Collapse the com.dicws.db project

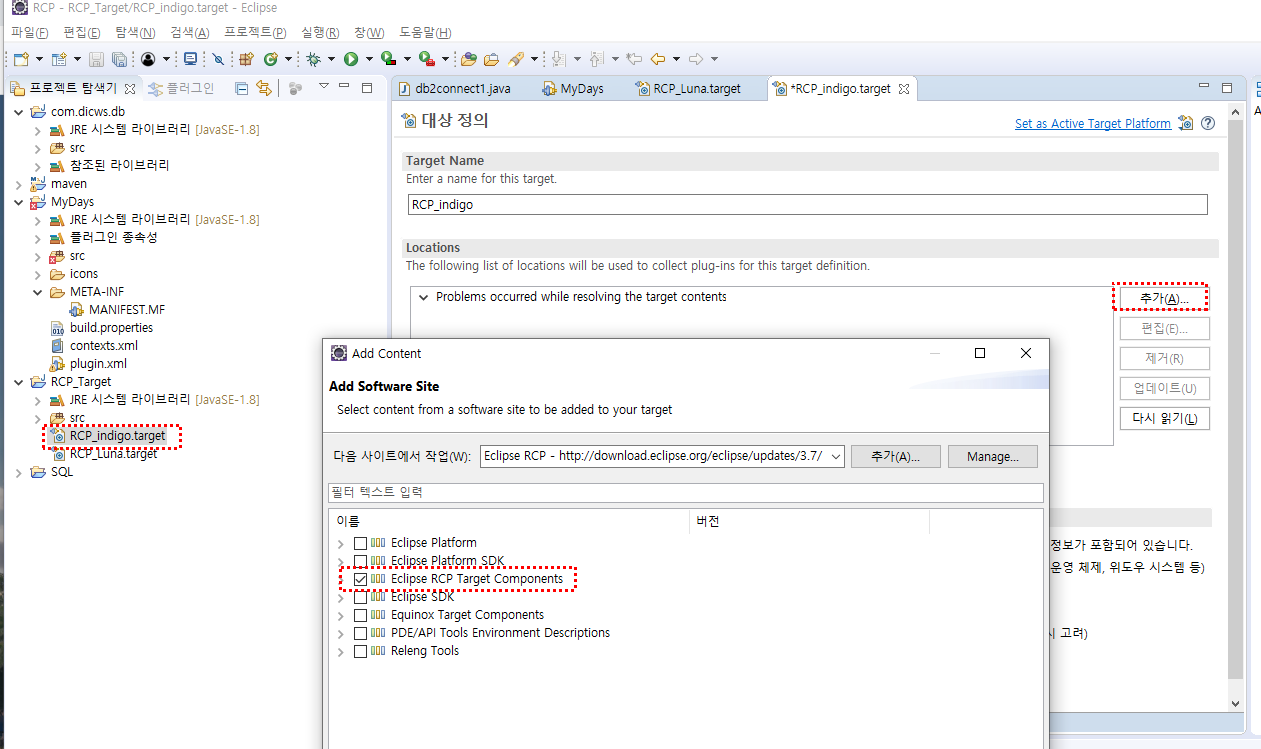(19, 111)
